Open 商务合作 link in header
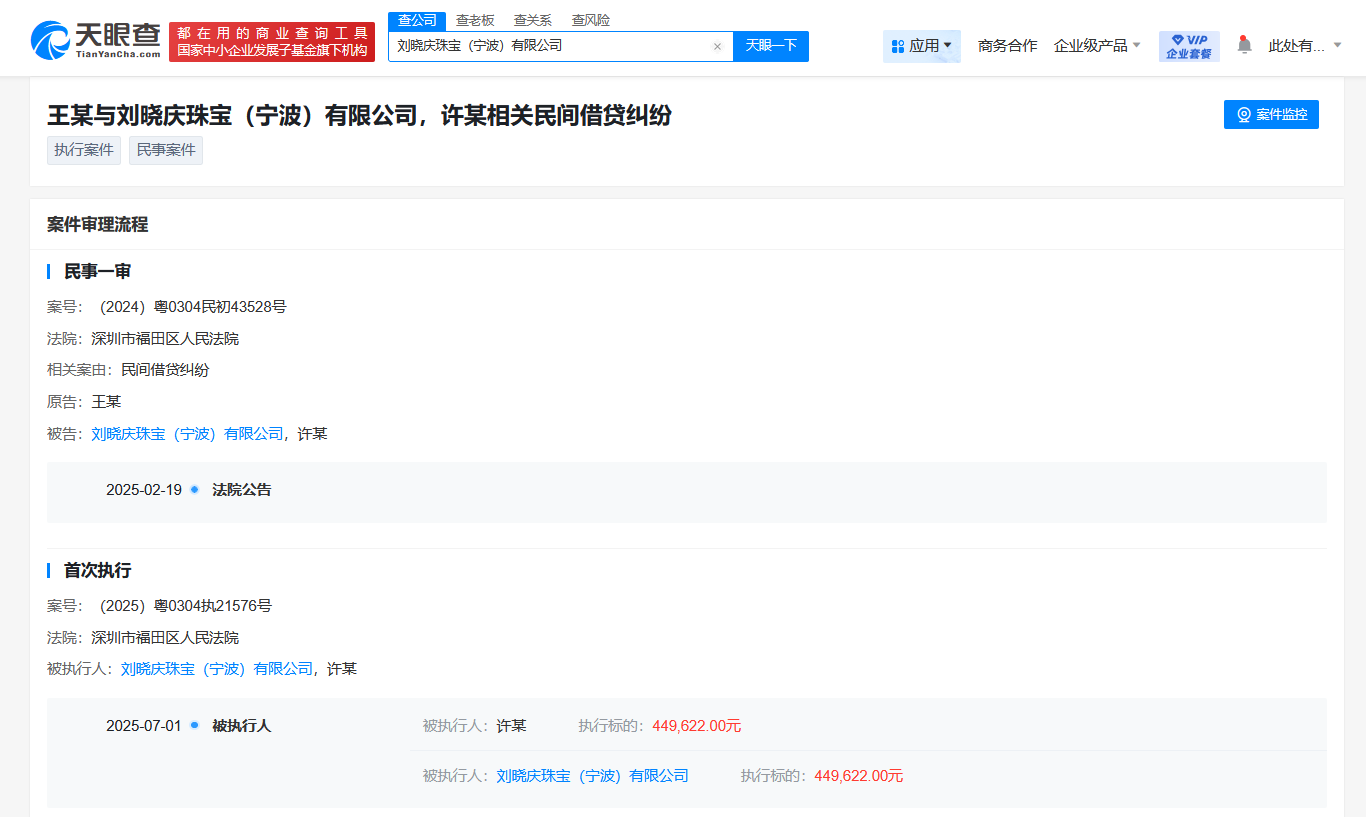The height and width of the screenshot is (817, 1366). click(1007, 46)
